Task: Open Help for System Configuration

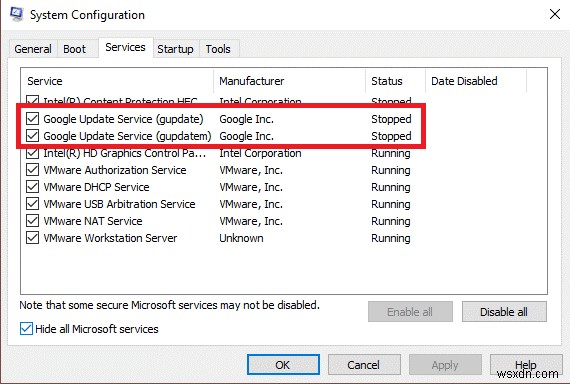Action: [526, 365]
